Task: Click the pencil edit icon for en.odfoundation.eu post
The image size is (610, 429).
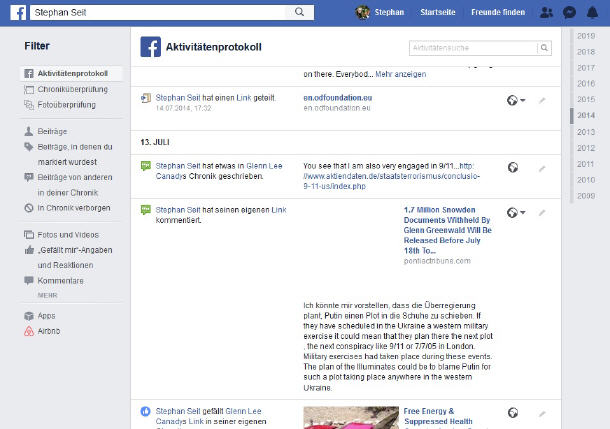Action: click(x=542, y=100)
